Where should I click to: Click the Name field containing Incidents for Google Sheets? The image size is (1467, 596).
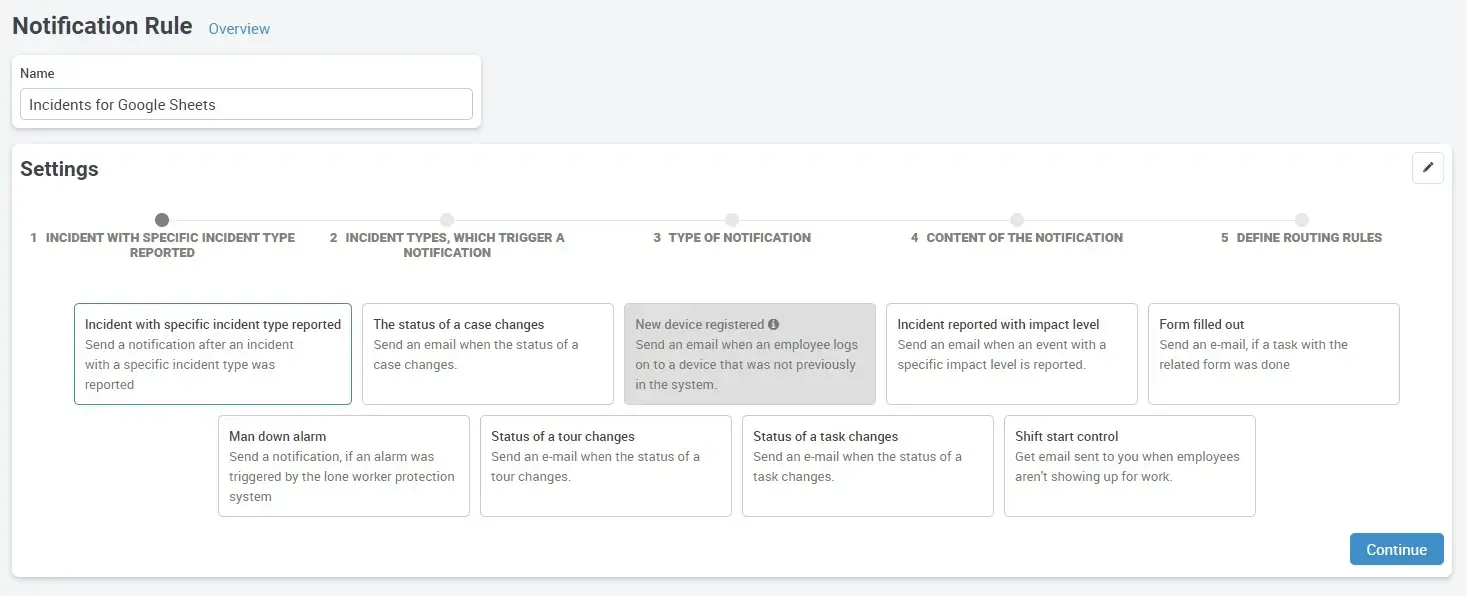click(245, 104)
